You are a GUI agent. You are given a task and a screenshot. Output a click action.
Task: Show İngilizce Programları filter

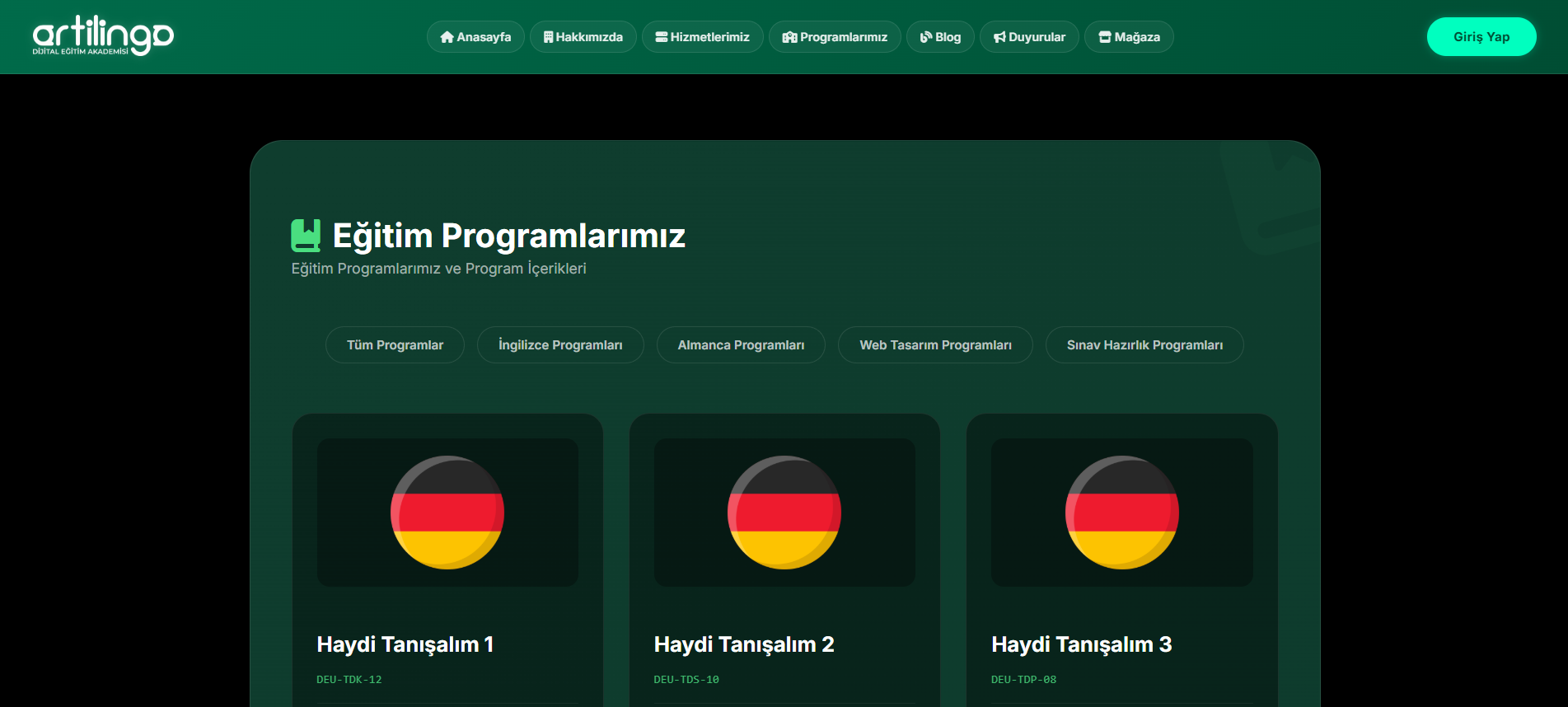[560, 345]
